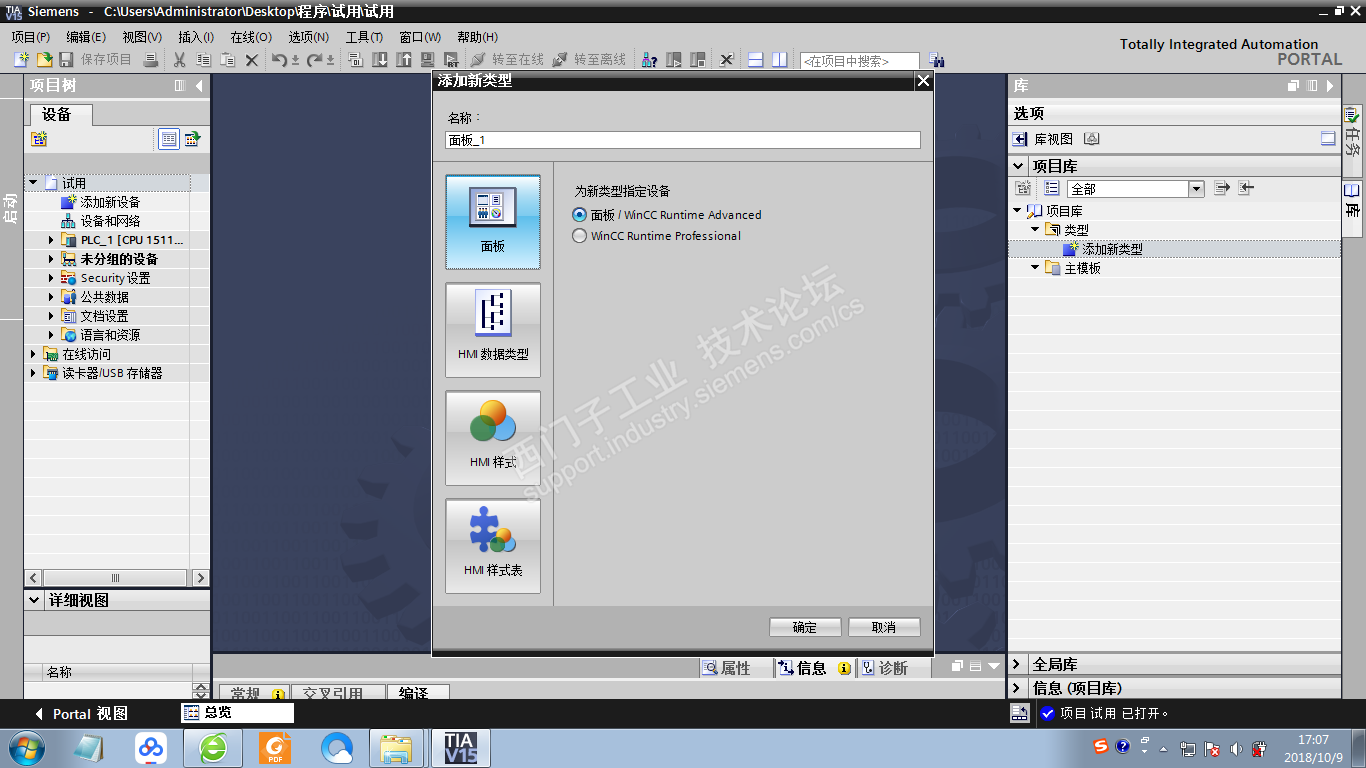Click the 库视图 library view button
Screen dimensions: 1366x768
click(x=1043, y=139)
